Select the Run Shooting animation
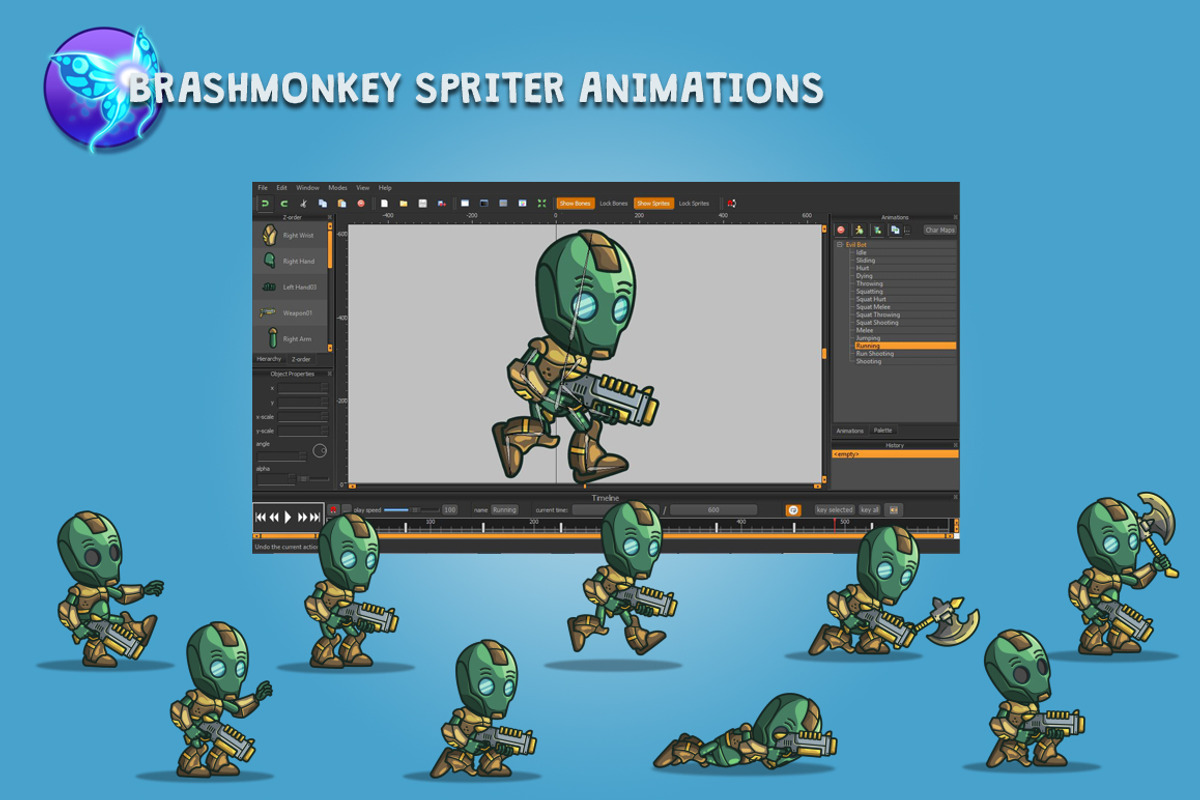1200x800 pixels. 905,353
